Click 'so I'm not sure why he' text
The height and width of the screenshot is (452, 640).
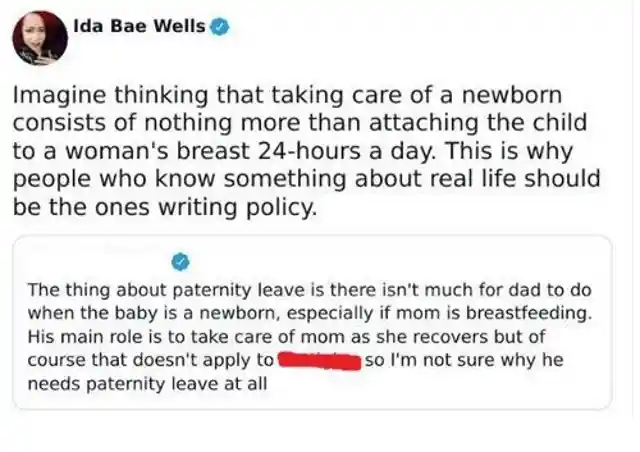pos(464,361)
